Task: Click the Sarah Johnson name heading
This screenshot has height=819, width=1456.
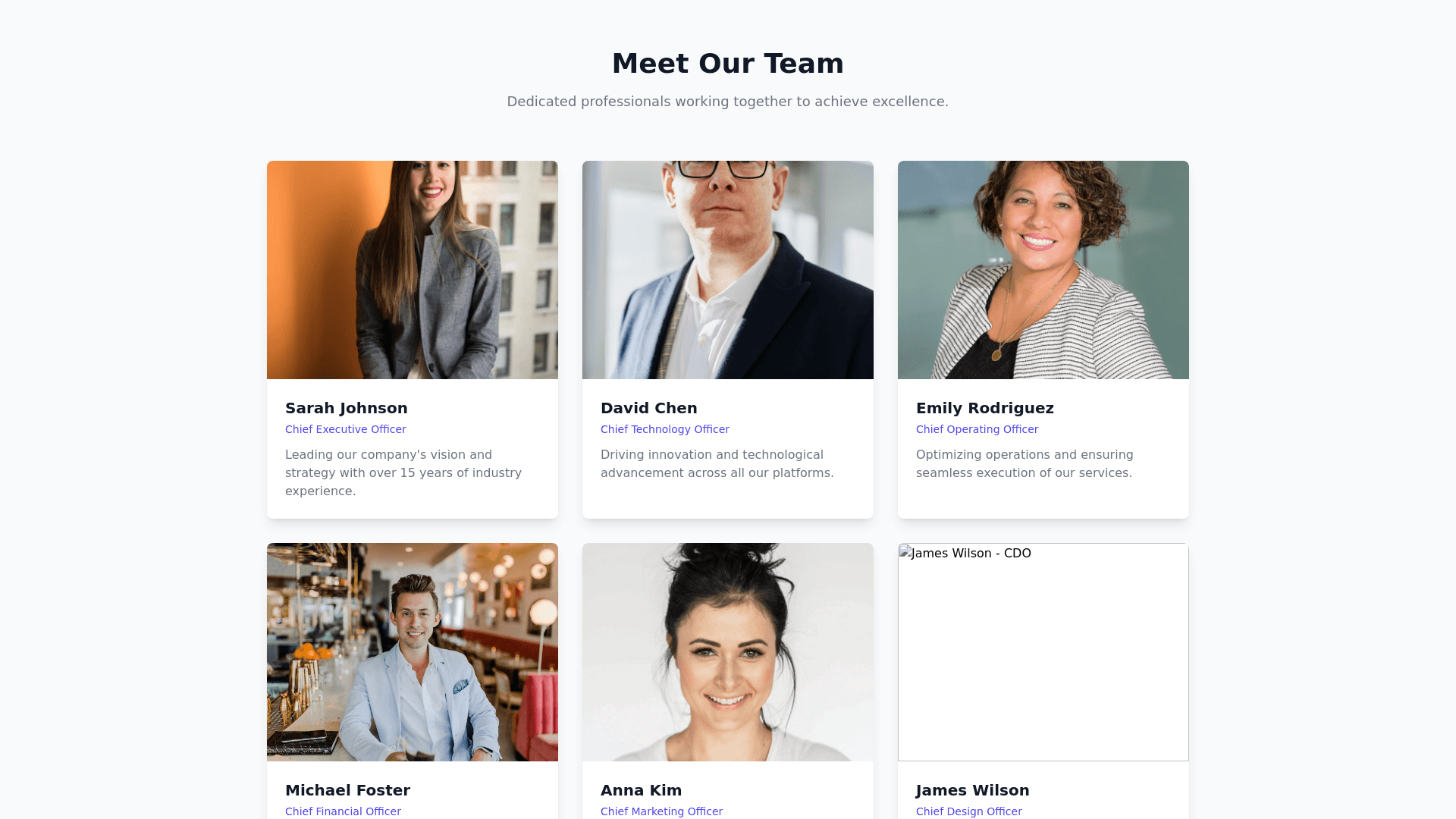Action: tap(347, 408)
